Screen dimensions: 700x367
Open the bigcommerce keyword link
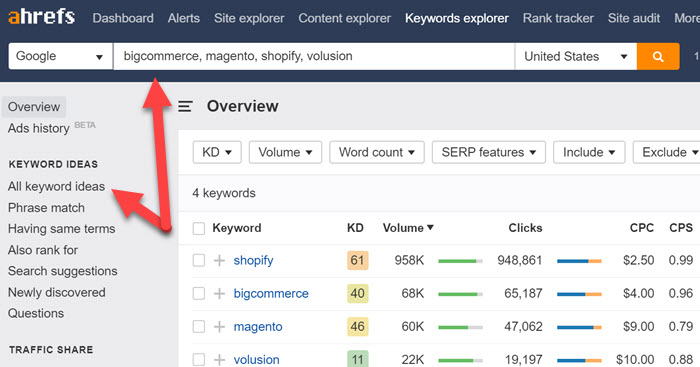(271, 293)
